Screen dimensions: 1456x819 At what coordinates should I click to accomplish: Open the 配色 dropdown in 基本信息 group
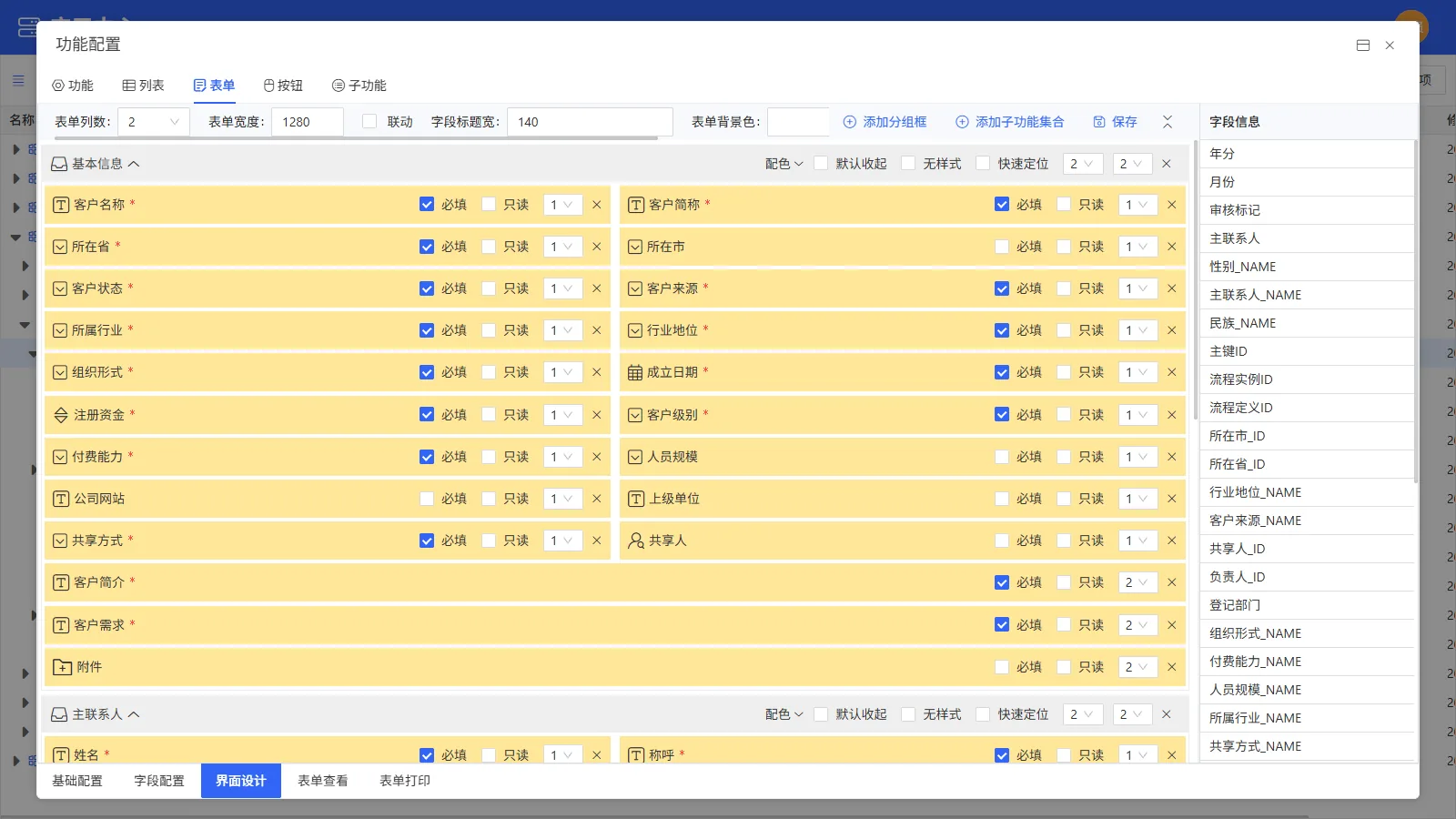tap(784, 164)
